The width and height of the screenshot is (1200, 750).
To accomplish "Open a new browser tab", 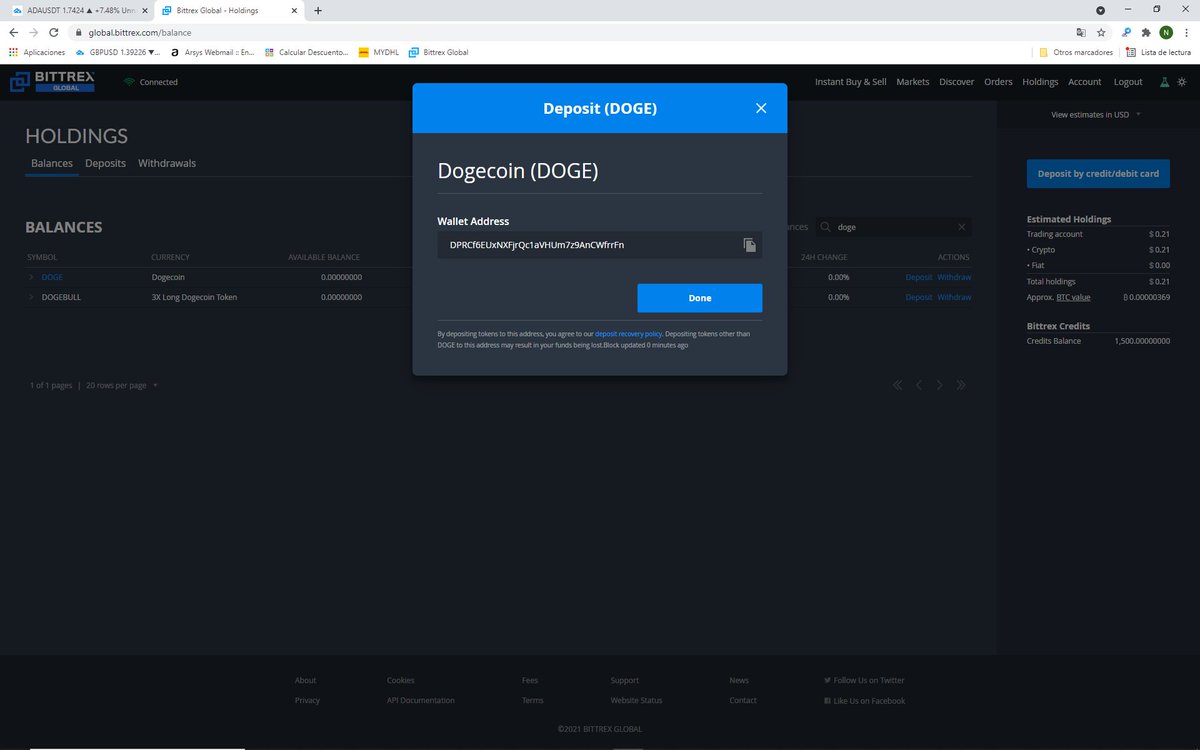I will pos(318,10).
